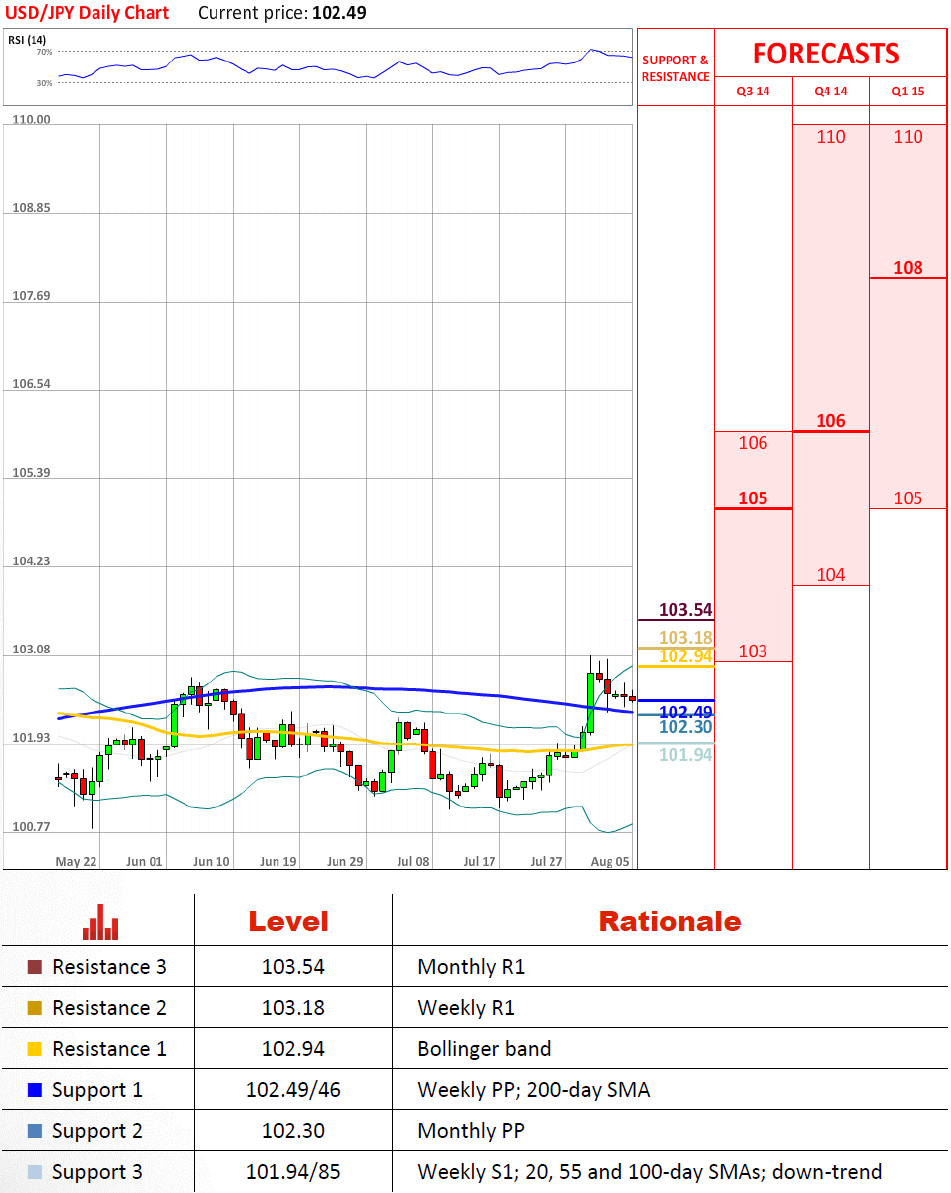Viewport: 951px width, 1193px height.
Task: Click the Support 1 row label
Action: click(x=97, y=1091)
